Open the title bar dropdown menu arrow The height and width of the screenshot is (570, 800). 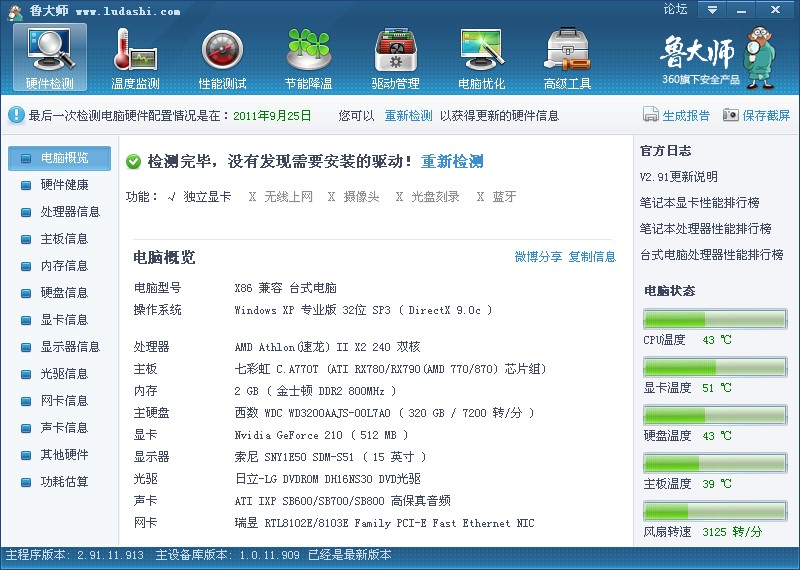pos(712,10)
